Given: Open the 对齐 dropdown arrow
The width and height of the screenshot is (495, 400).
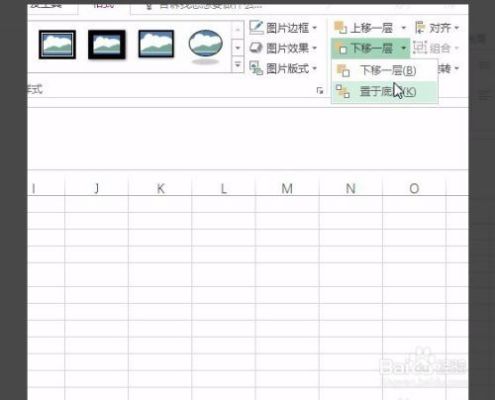Looking at the screenshot, I should click(x=456, y=28).
